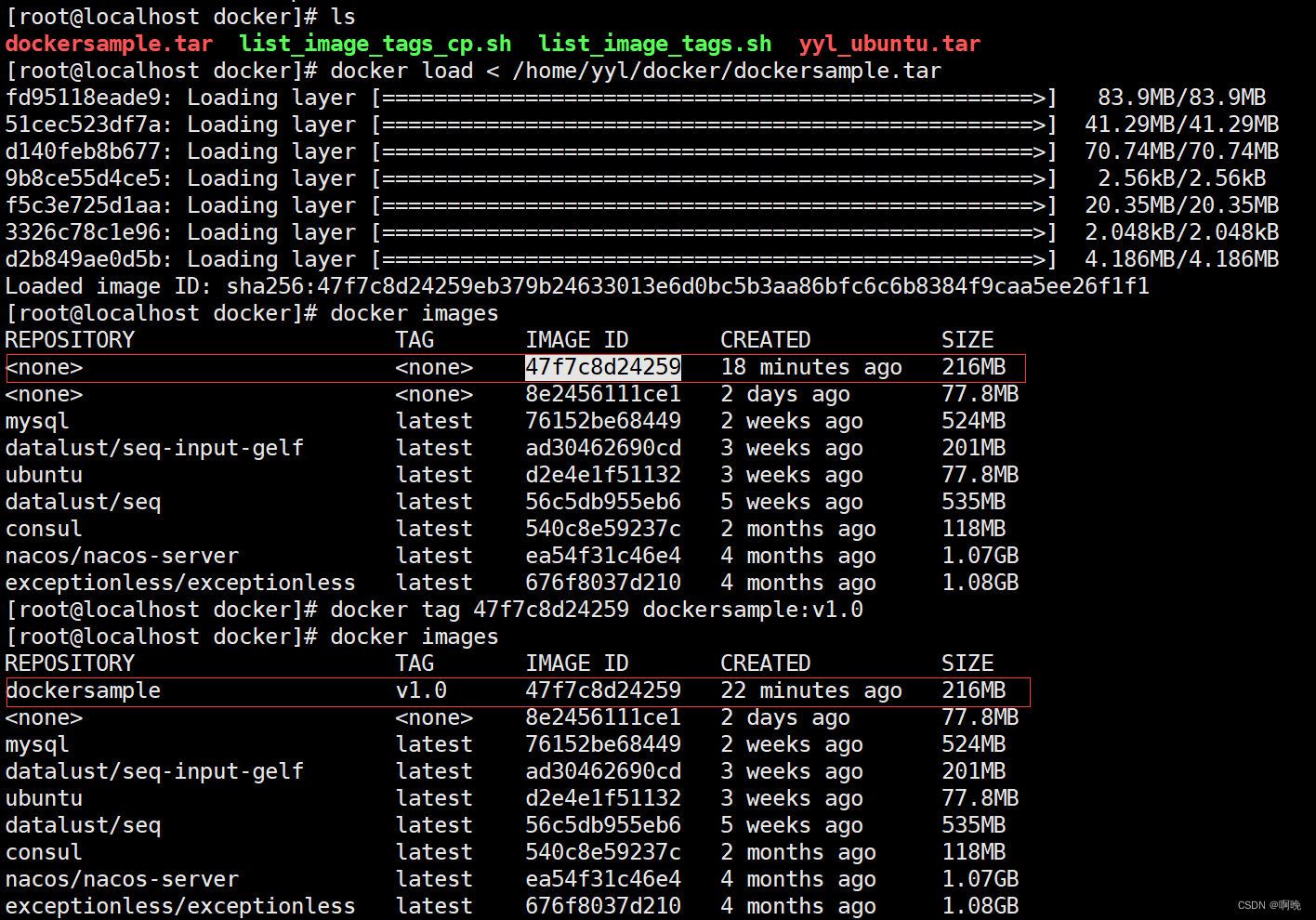Select the dockersample.tar filename

pos(107,43)
